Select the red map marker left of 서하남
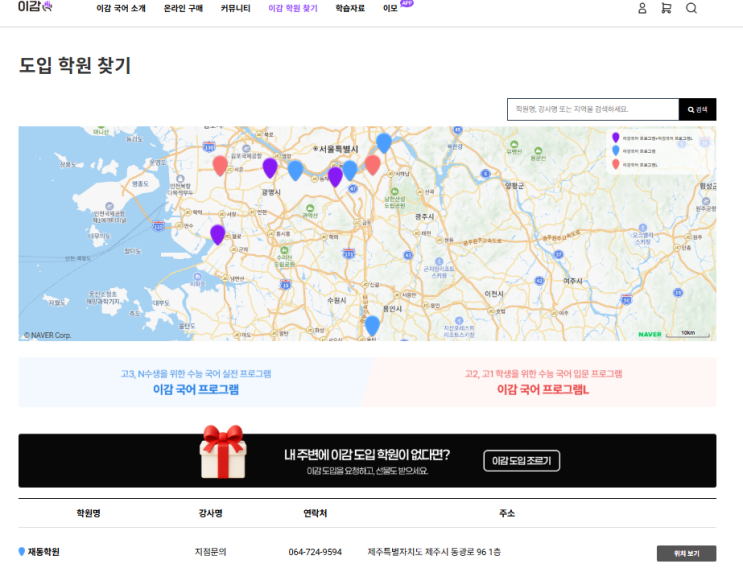 (x=372, y=165)
